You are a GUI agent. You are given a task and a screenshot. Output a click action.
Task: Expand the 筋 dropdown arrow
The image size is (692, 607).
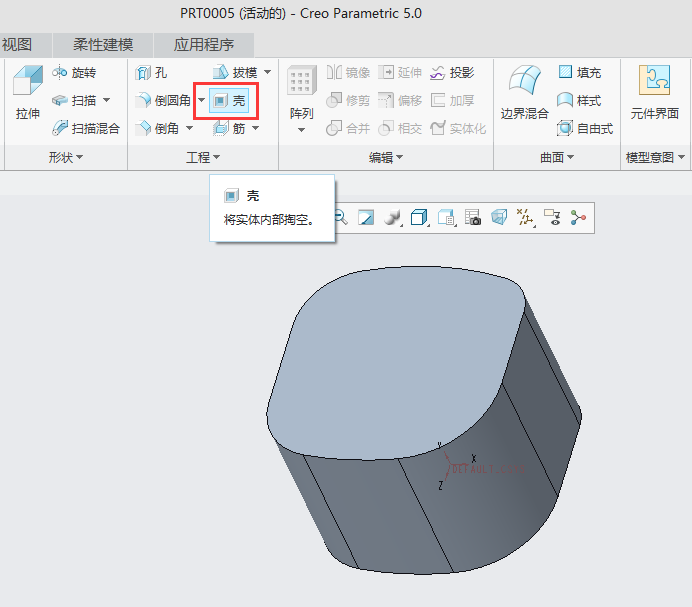[x=256, y=128]
